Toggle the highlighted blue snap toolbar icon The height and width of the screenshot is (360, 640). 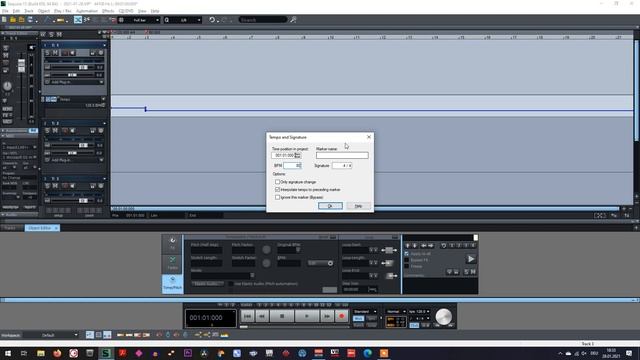[78, 20]
